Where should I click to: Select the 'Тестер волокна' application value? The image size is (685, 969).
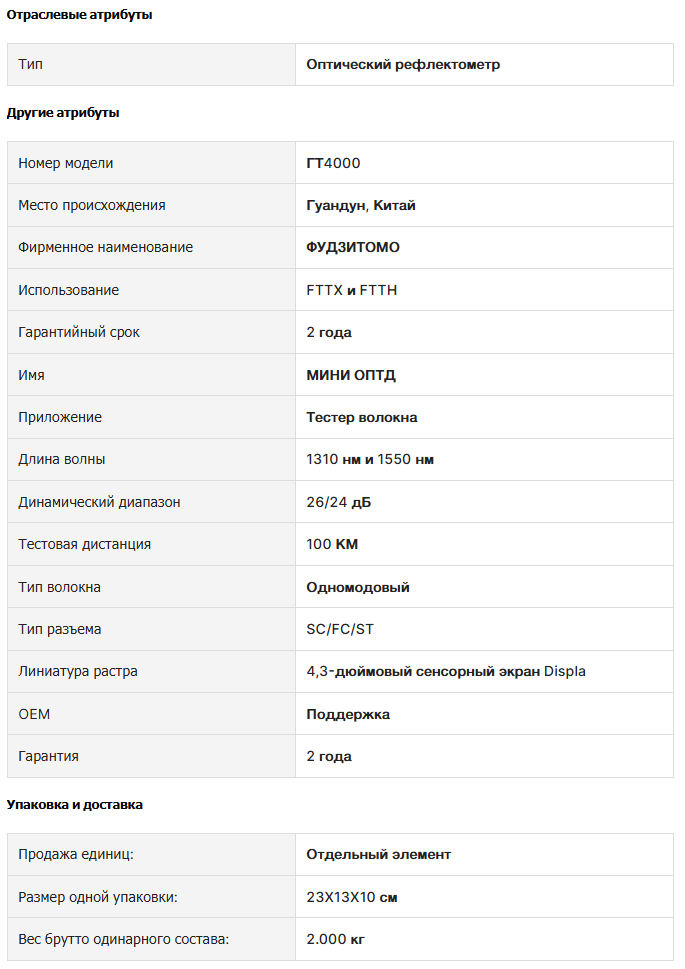pos(362,417)
